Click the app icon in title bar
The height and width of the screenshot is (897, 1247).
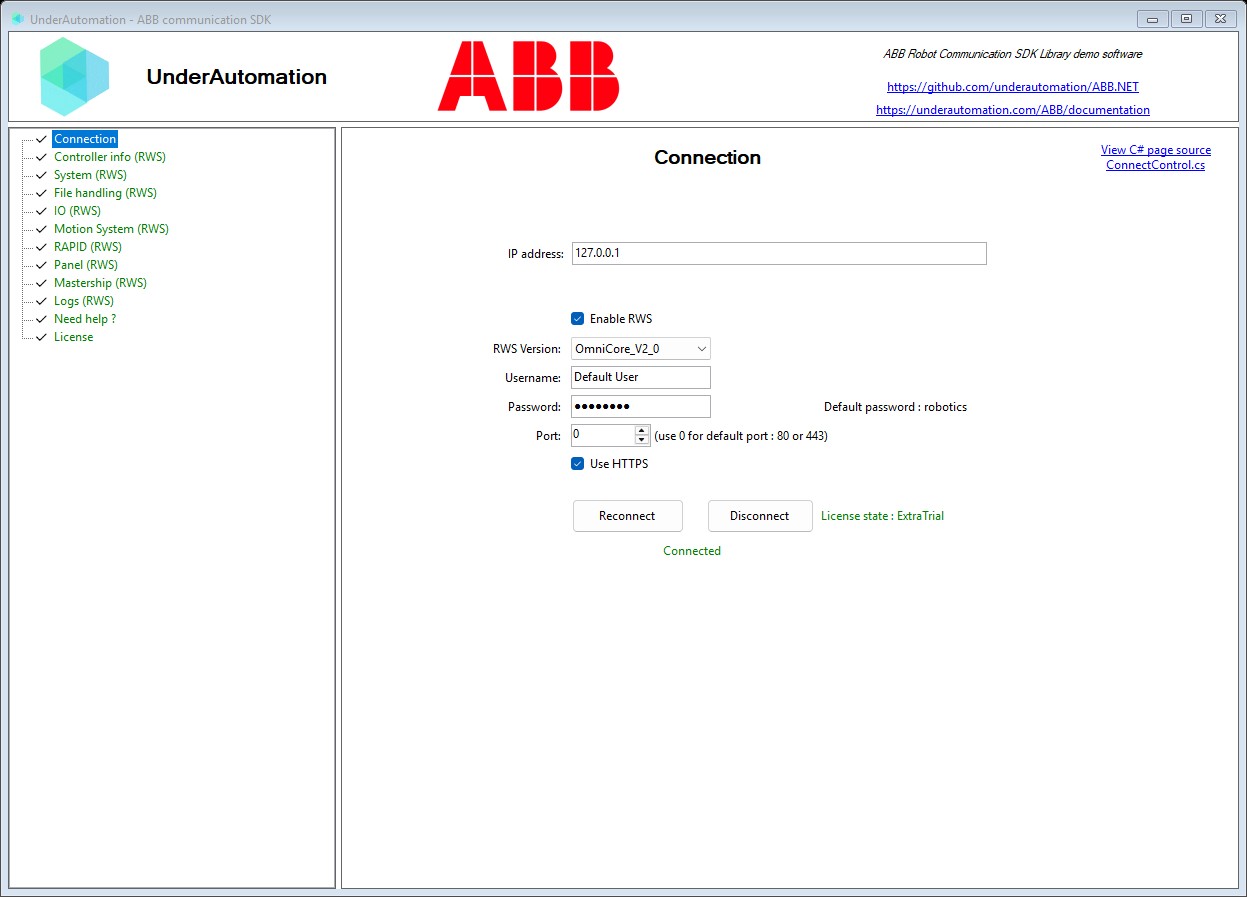tap(17, 19)
